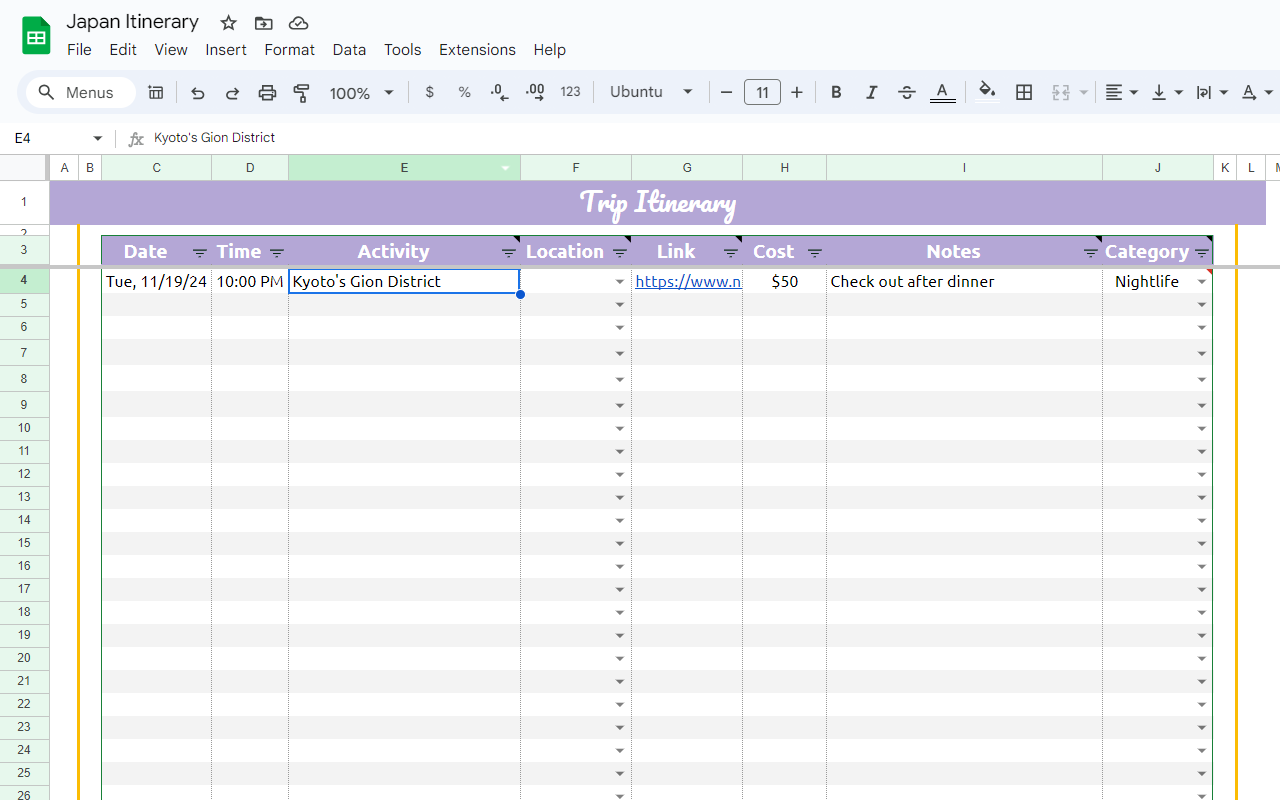Screen dimensions: 1280x800
Task: Select the Check out after dinner cell
Action: pyautogui.click(x=964, y=281)
